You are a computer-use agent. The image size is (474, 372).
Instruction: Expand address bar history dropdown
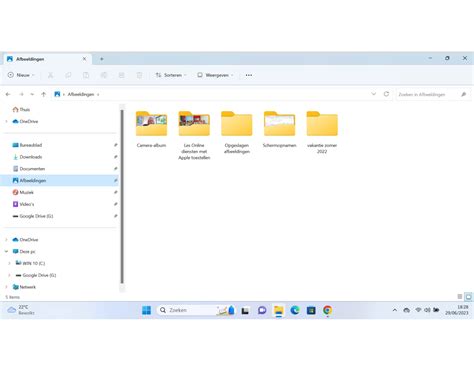(x=374, y=94)
